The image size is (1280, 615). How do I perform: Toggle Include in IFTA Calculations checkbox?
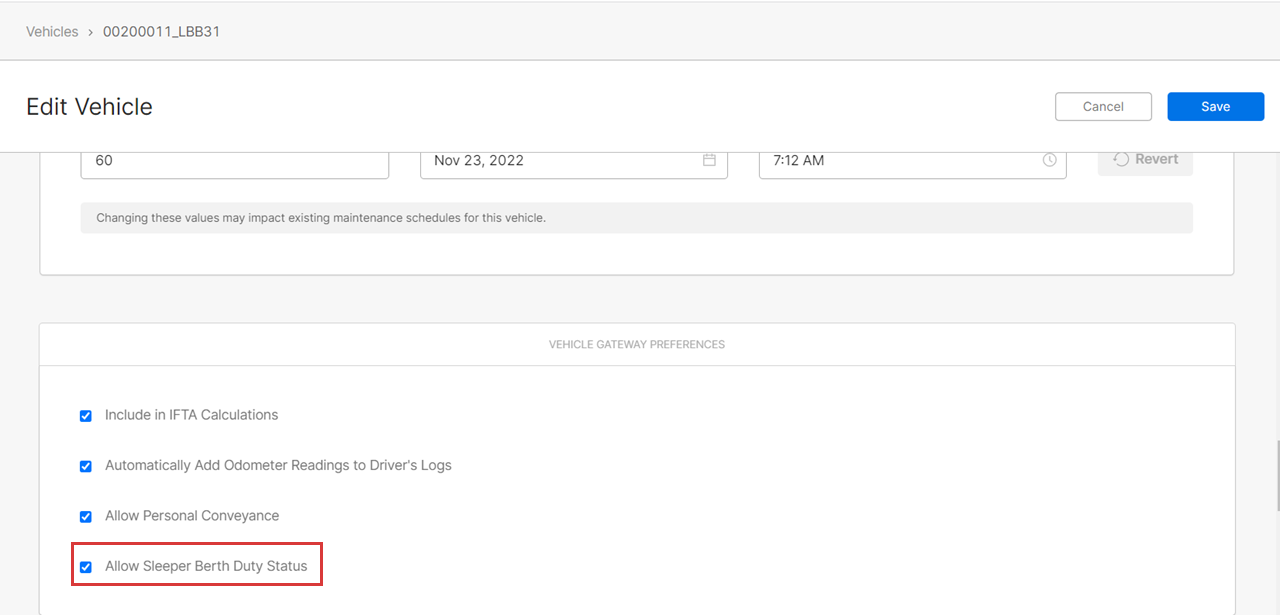86,416
